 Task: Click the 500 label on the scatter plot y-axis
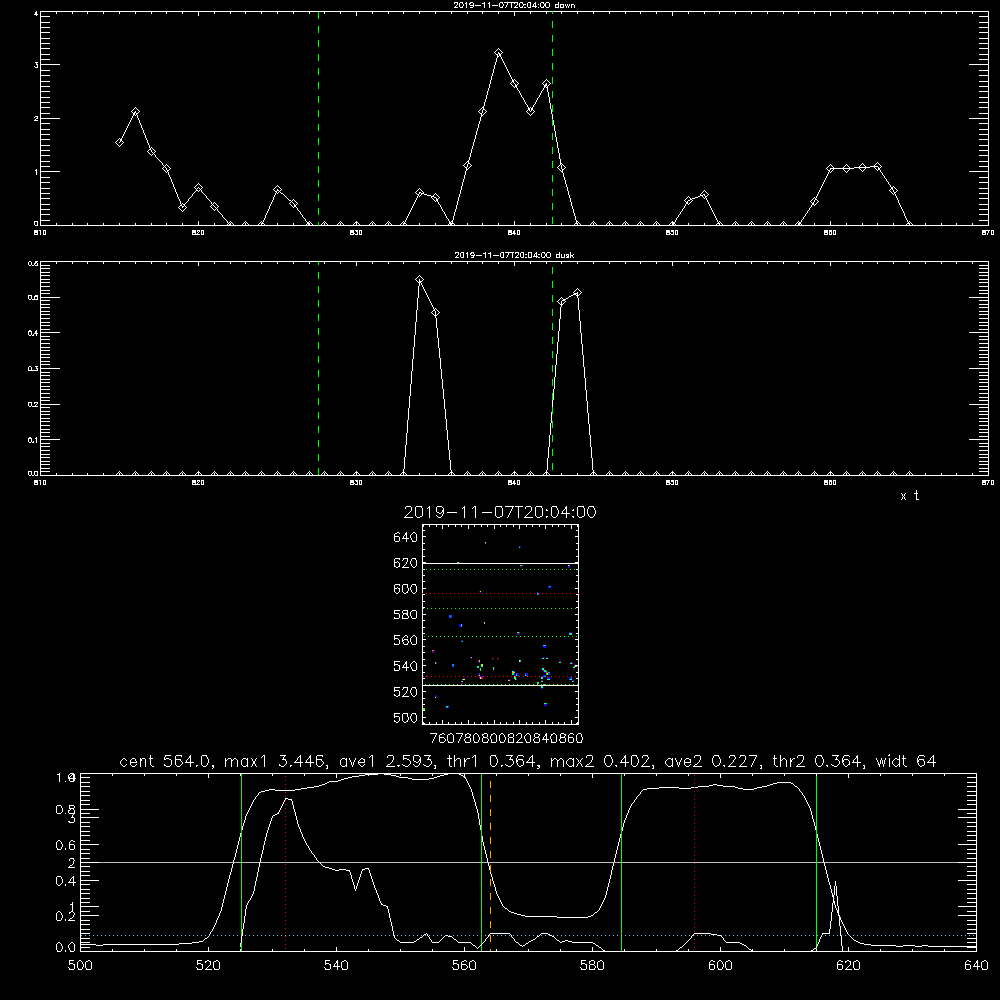click(x=406, y=717)
